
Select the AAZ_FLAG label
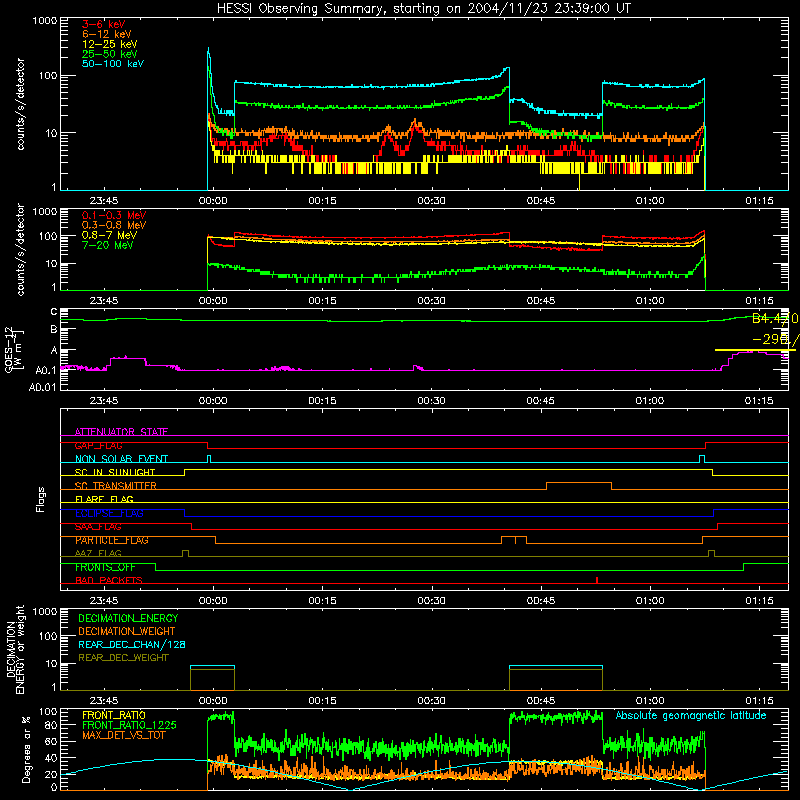pos(98,553)
